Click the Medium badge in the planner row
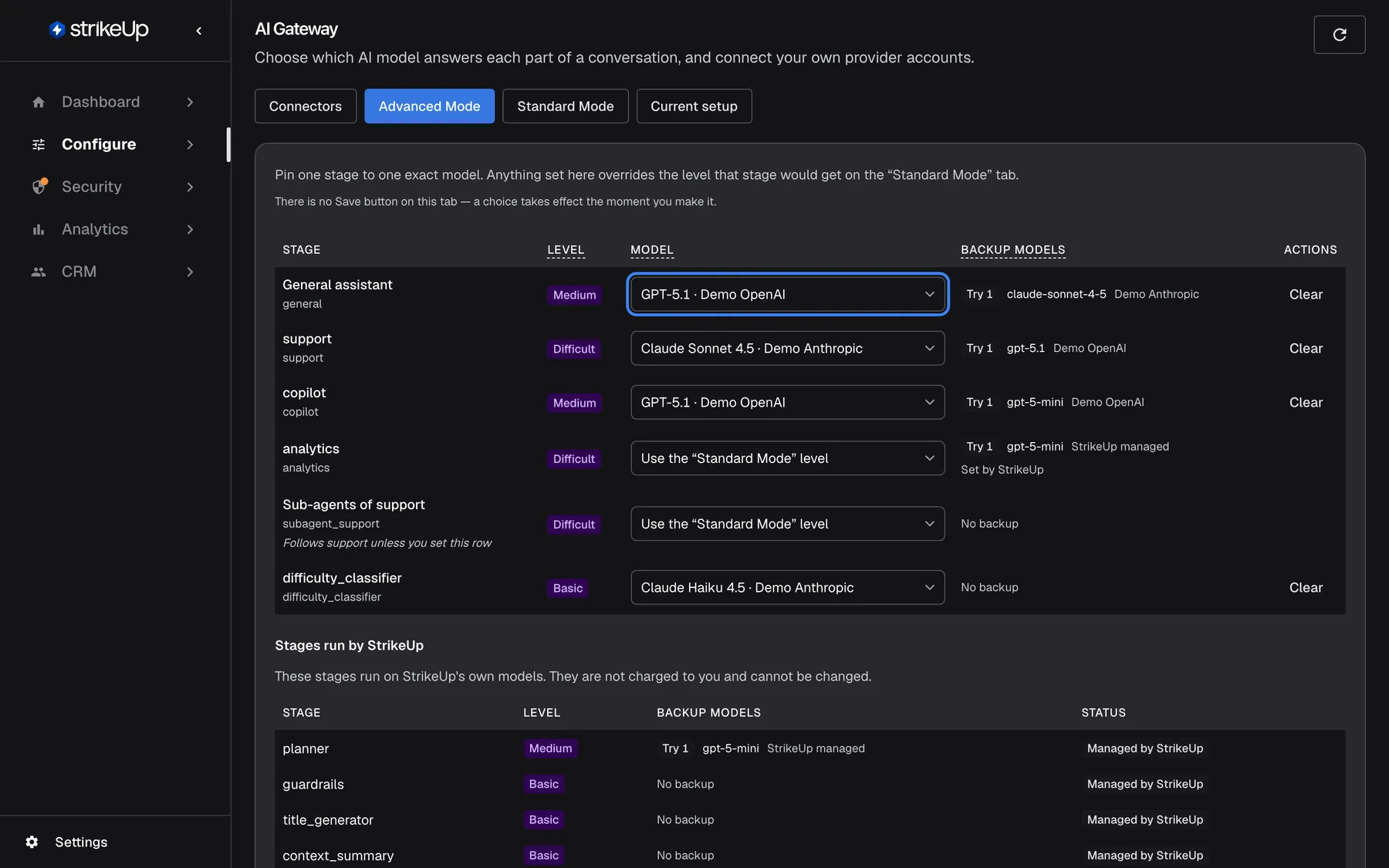Image resolution: width=1389 pixels, height=868 pixels. [x=550, y=748]
